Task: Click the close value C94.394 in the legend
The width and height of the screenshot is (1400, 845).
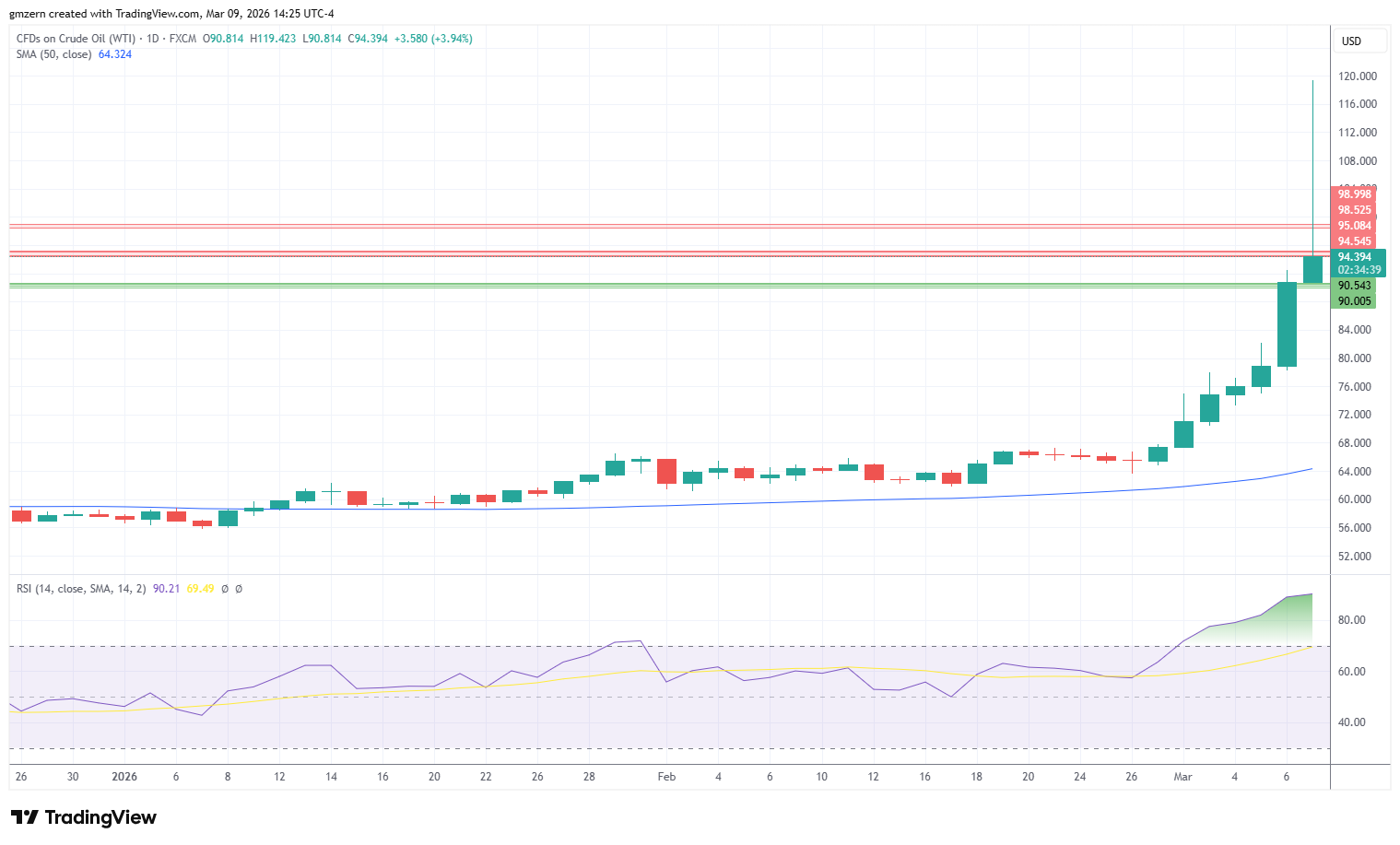Action: point(368,39)
